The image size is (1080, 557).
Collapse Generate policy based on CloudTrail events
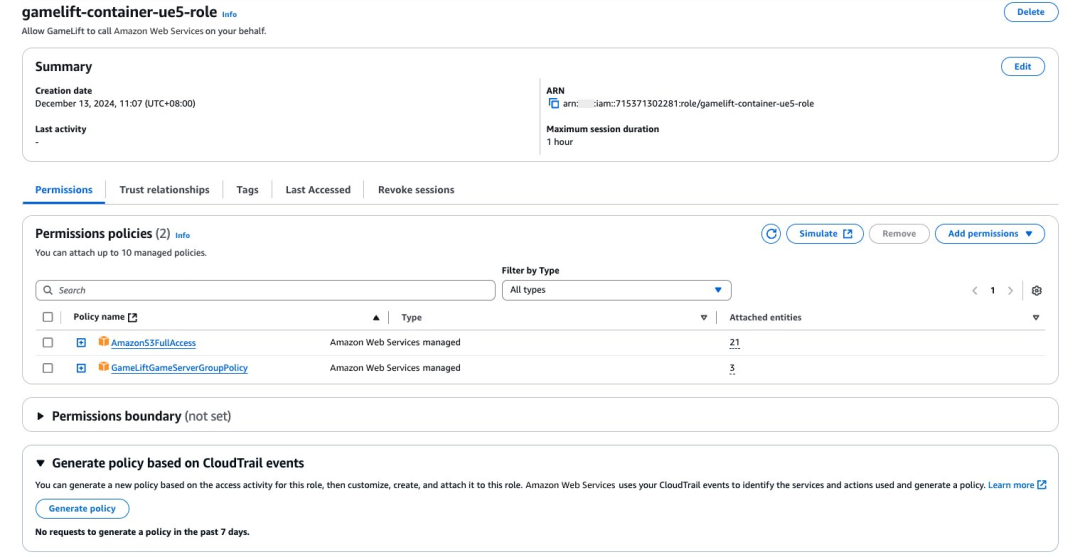tap(40, 463)
